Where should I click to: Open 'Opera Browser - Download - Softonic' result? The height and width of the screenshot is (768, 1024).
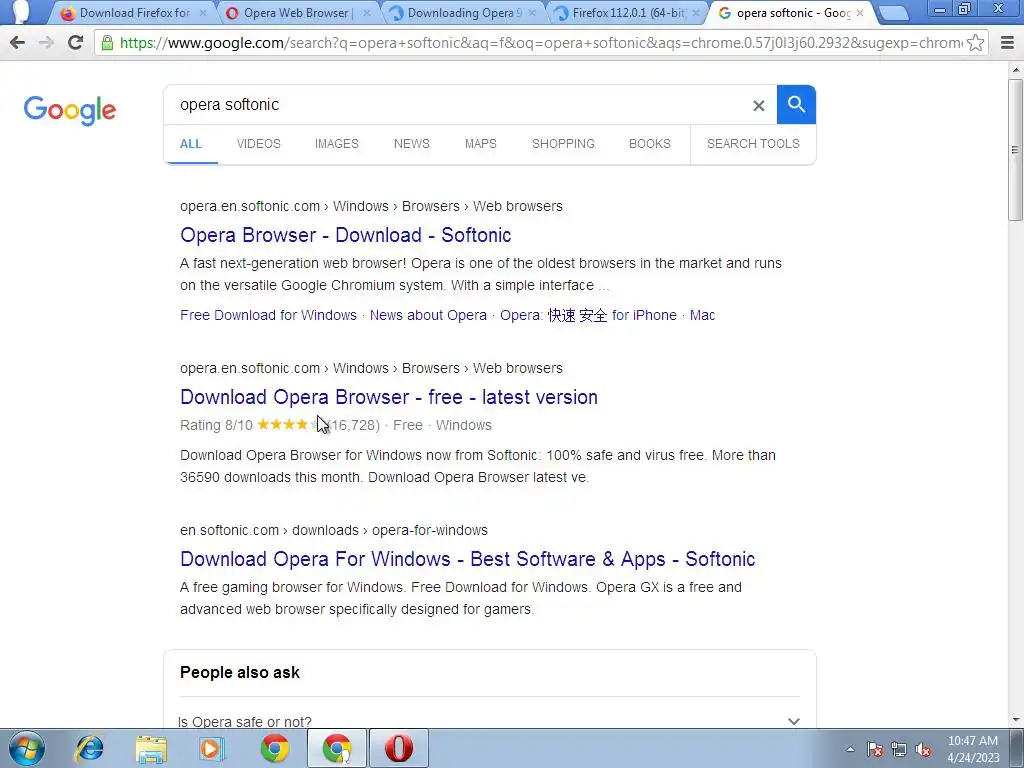[345, 235]
